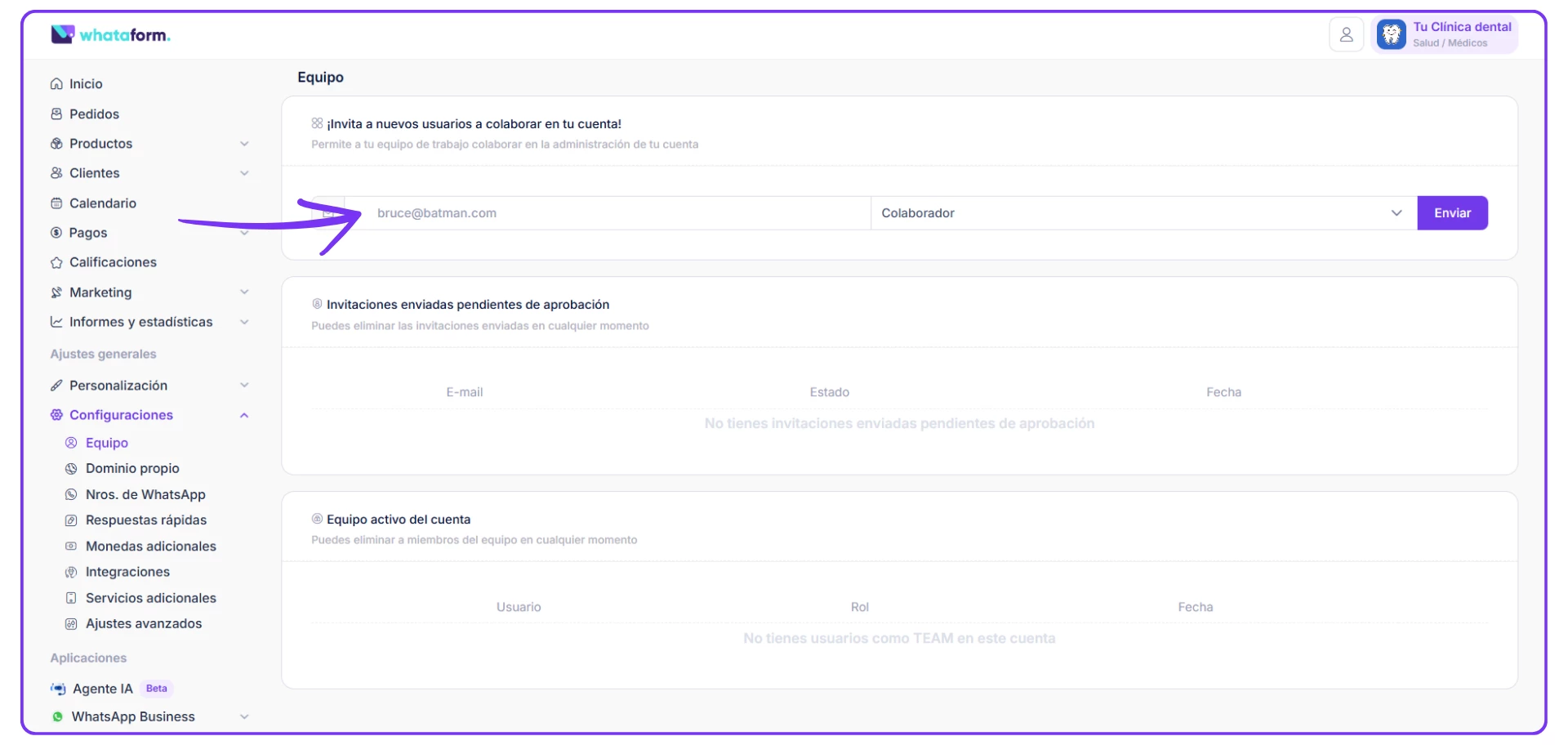Image resolution: width=1568 pixels, height=745 pixels.
Task: Click the whataform logo
Action: pos(111,34)
